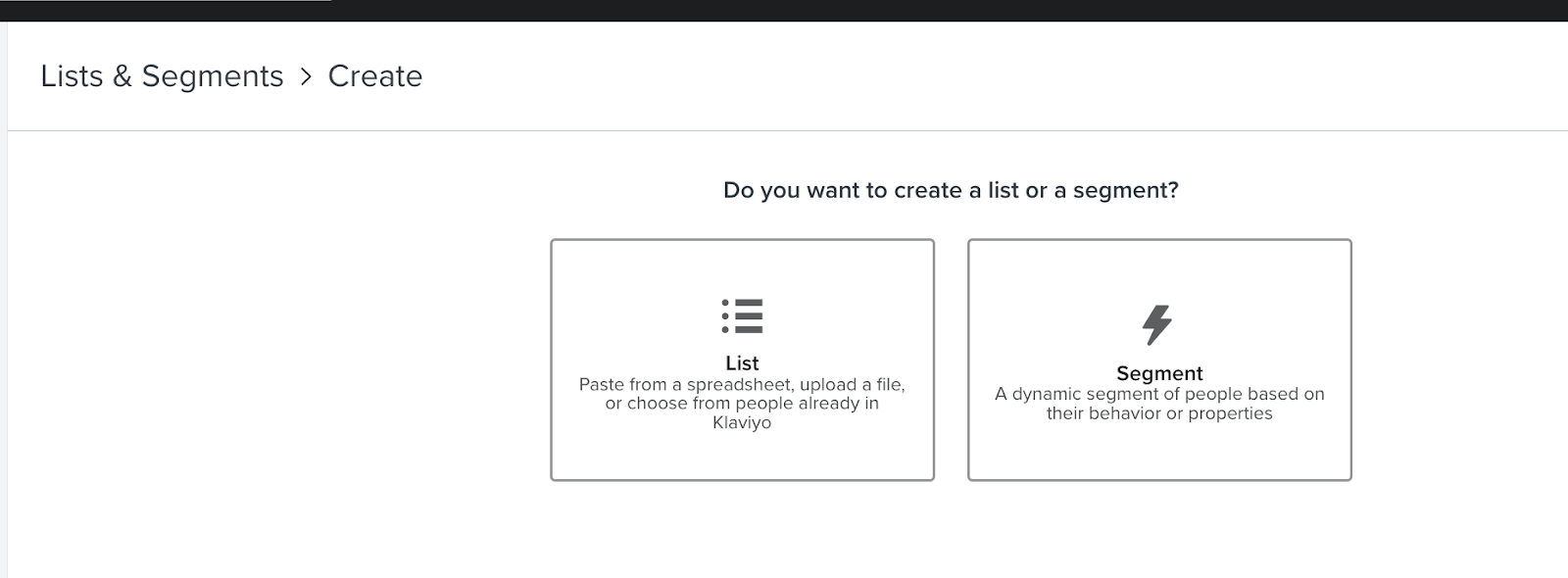1568x578 pixels.
Task: Click the word Klaviyo in List description
Action: tap(742, 423)
